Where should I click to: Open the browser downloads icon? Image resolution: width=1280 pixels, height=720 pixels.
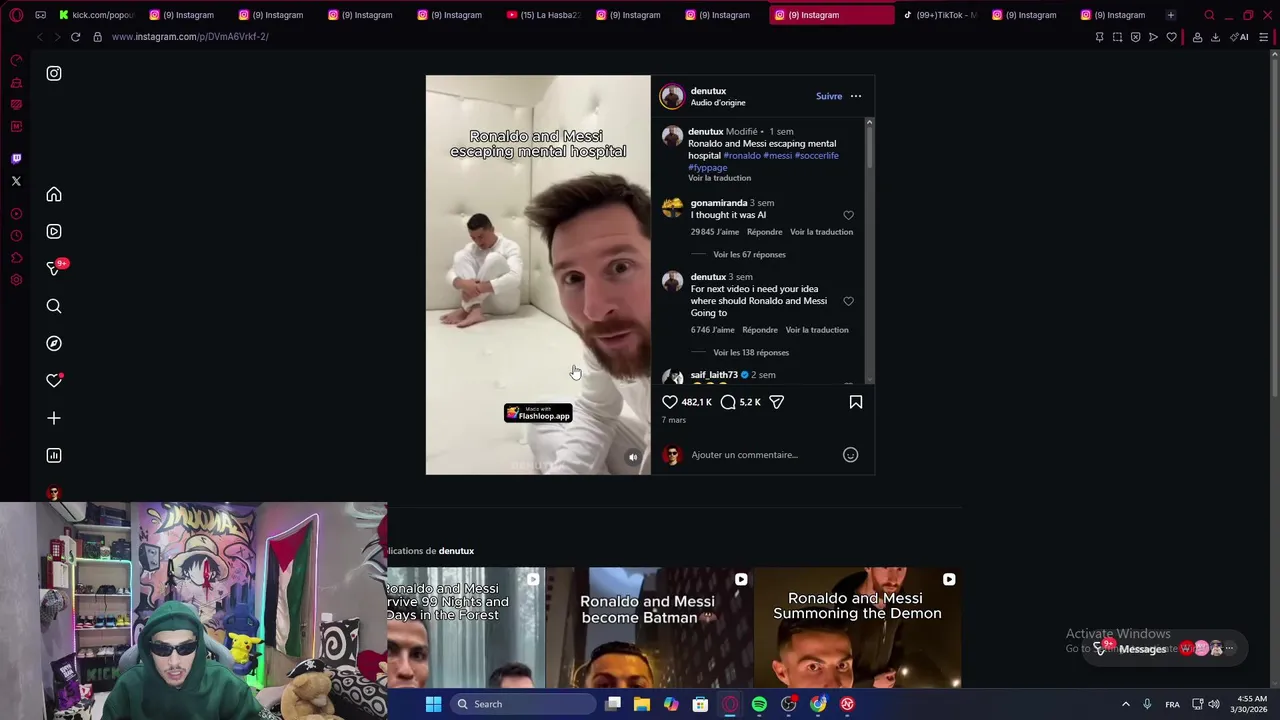[x=1215, y=37]
